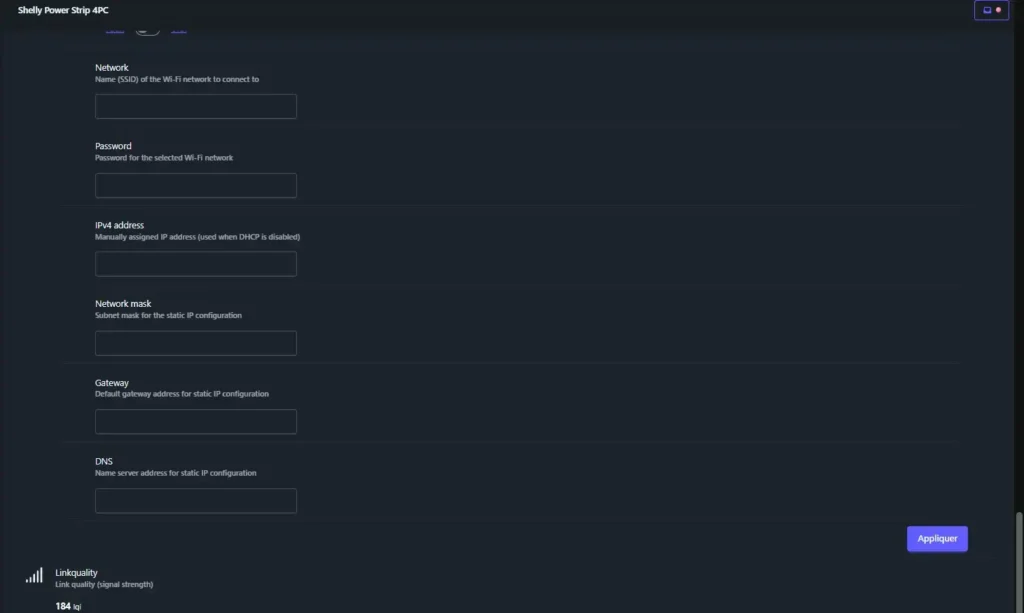Click the laptop icon in top-right corner
Viewport: 1024px width, 613px height.
987,10
